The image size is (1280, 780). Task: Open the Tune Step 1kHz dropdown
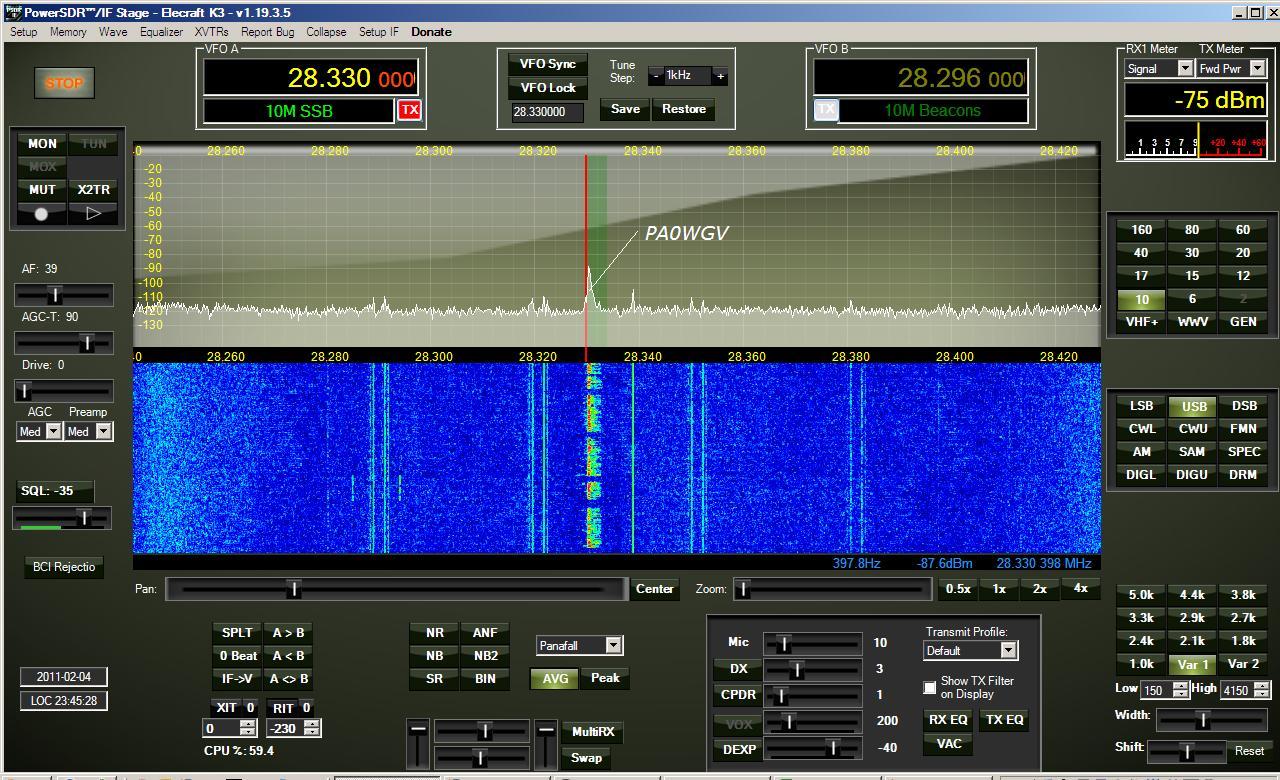pos(688,76)
